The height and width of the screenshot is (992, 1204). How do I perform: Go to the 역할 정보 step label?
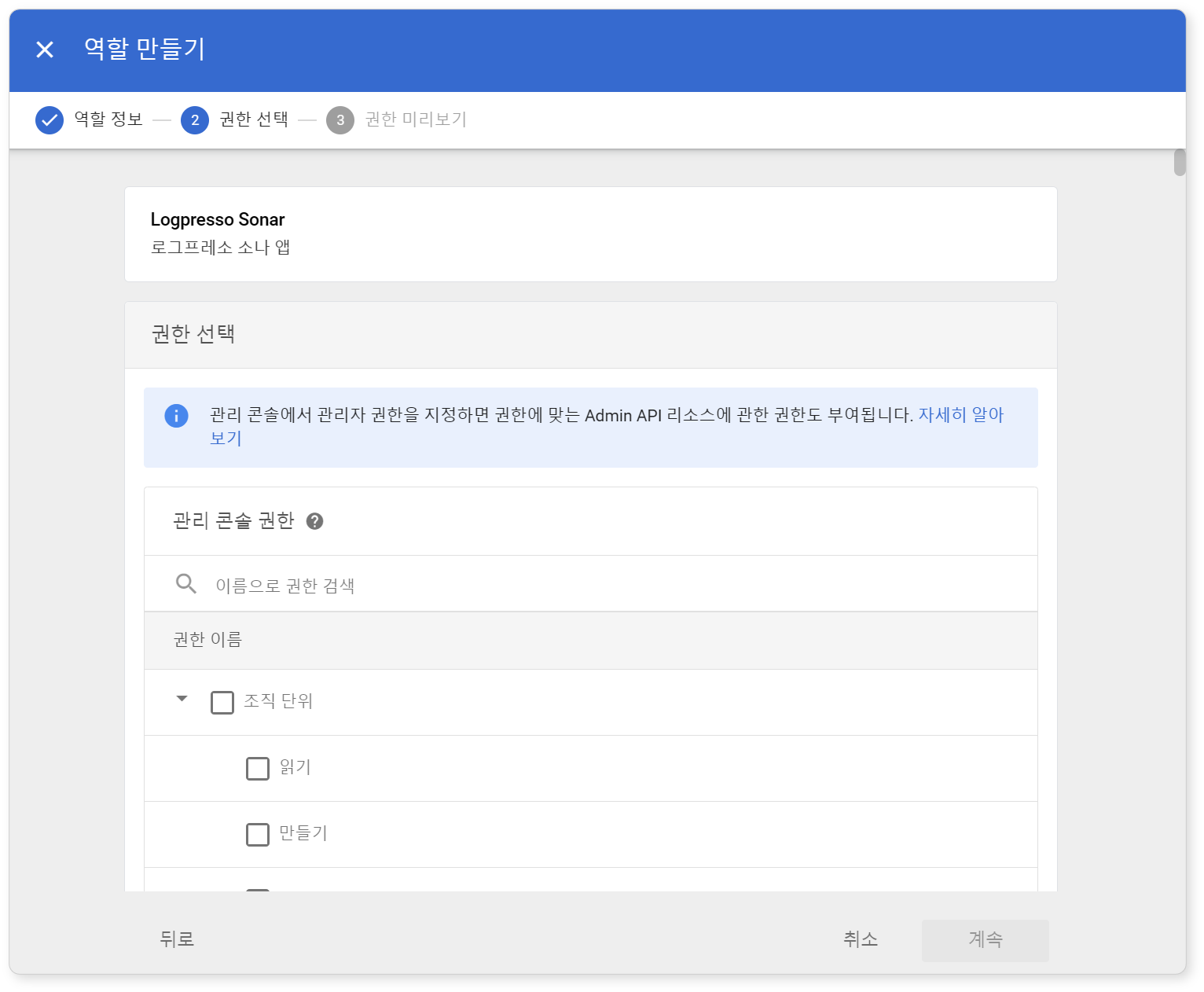click(x=108, y=119)
